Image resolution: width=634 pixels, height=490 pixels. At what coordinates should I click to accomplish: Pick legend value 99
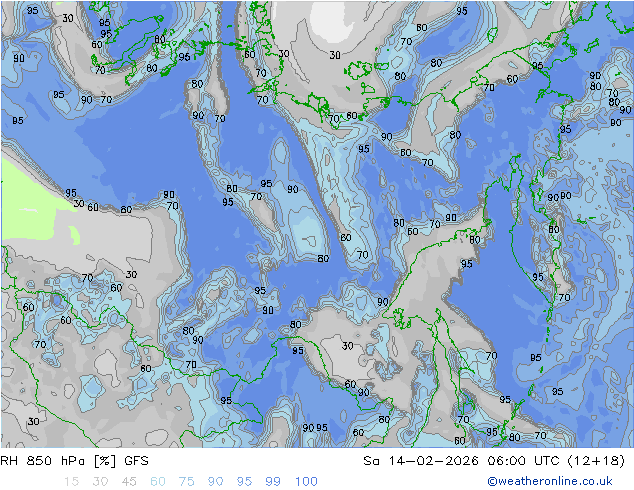click(x=273, y=482)
